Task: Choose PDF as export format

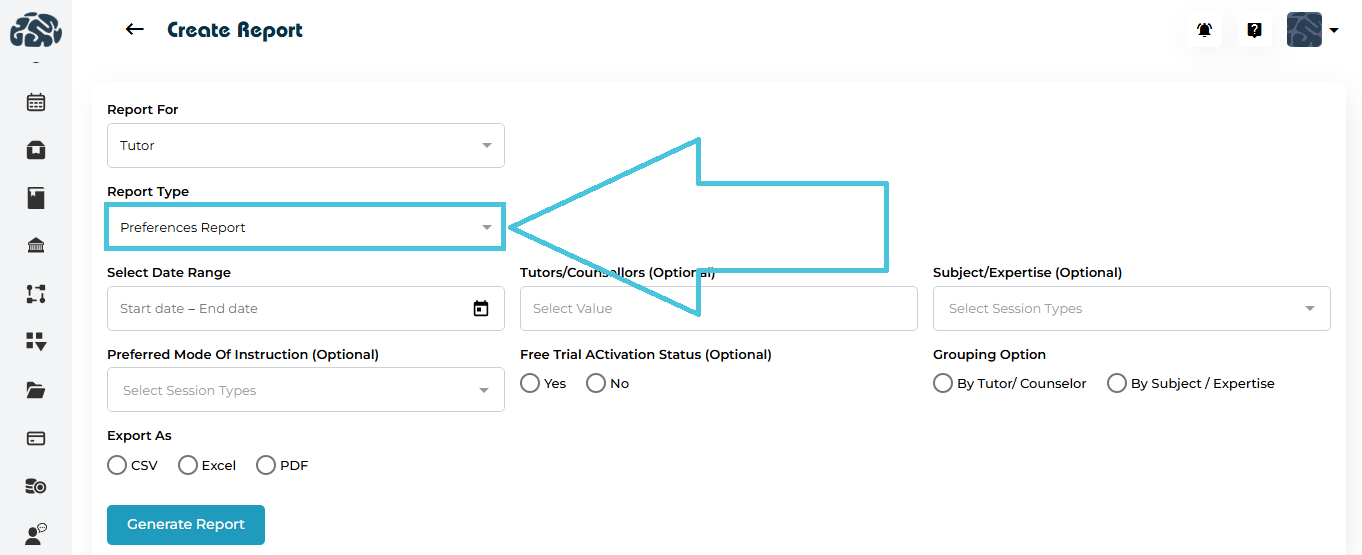Action: coord(266,465)
